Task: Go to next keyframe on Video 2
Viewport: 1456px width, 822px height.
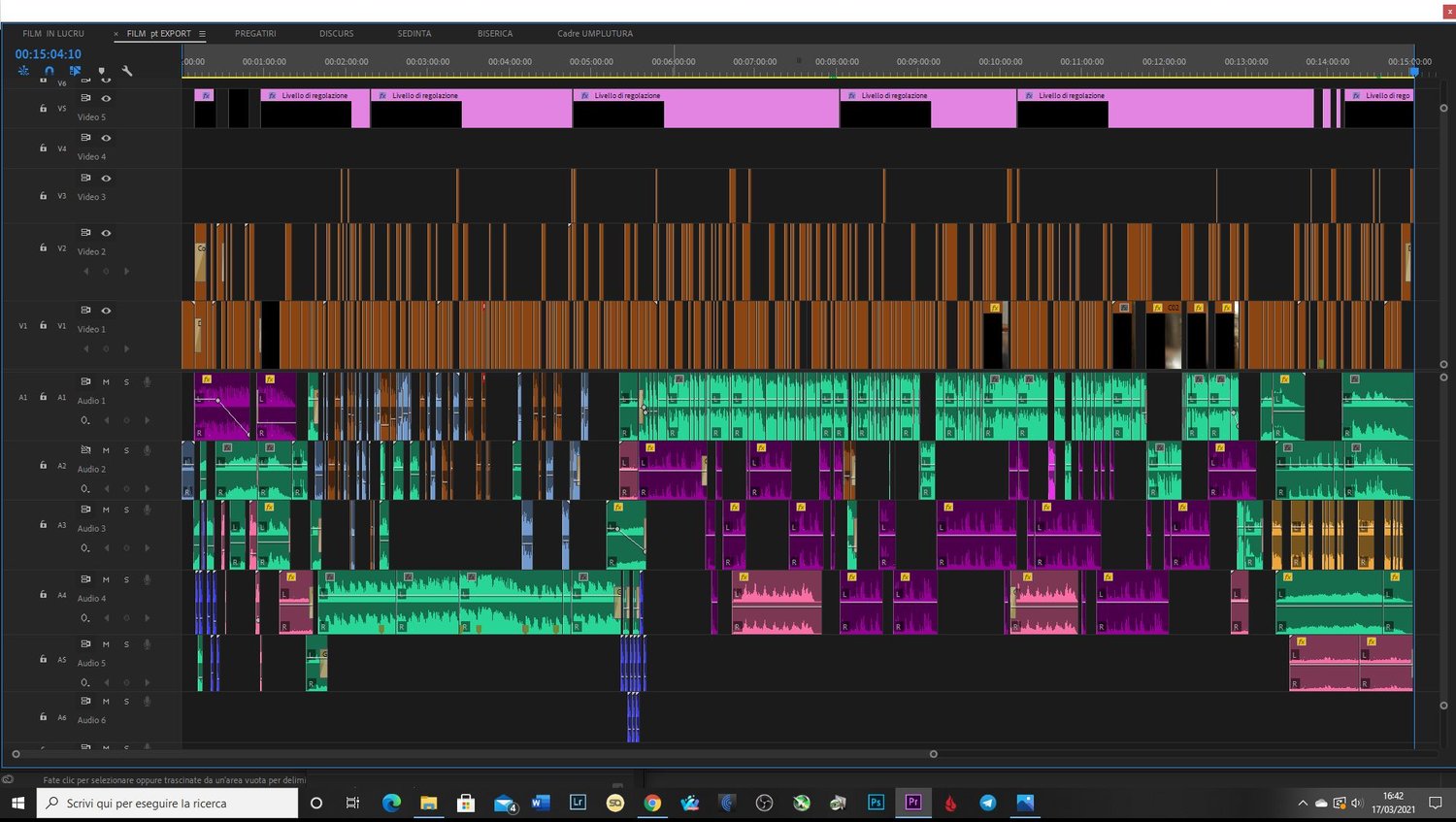Action: pyautogui.click(x=126, y=271)
